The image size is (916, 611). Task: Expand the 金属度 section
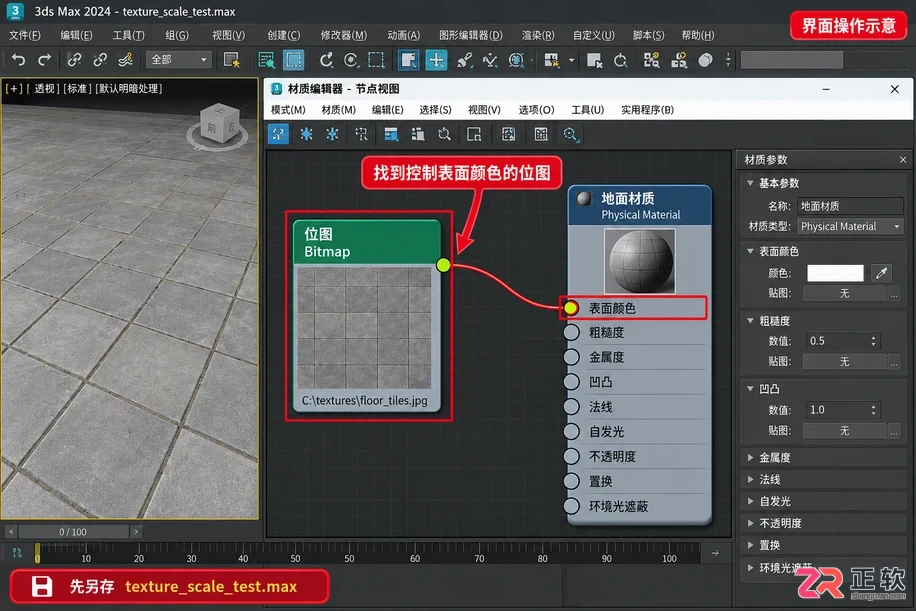pyautogui.click(x=751, y=457)
